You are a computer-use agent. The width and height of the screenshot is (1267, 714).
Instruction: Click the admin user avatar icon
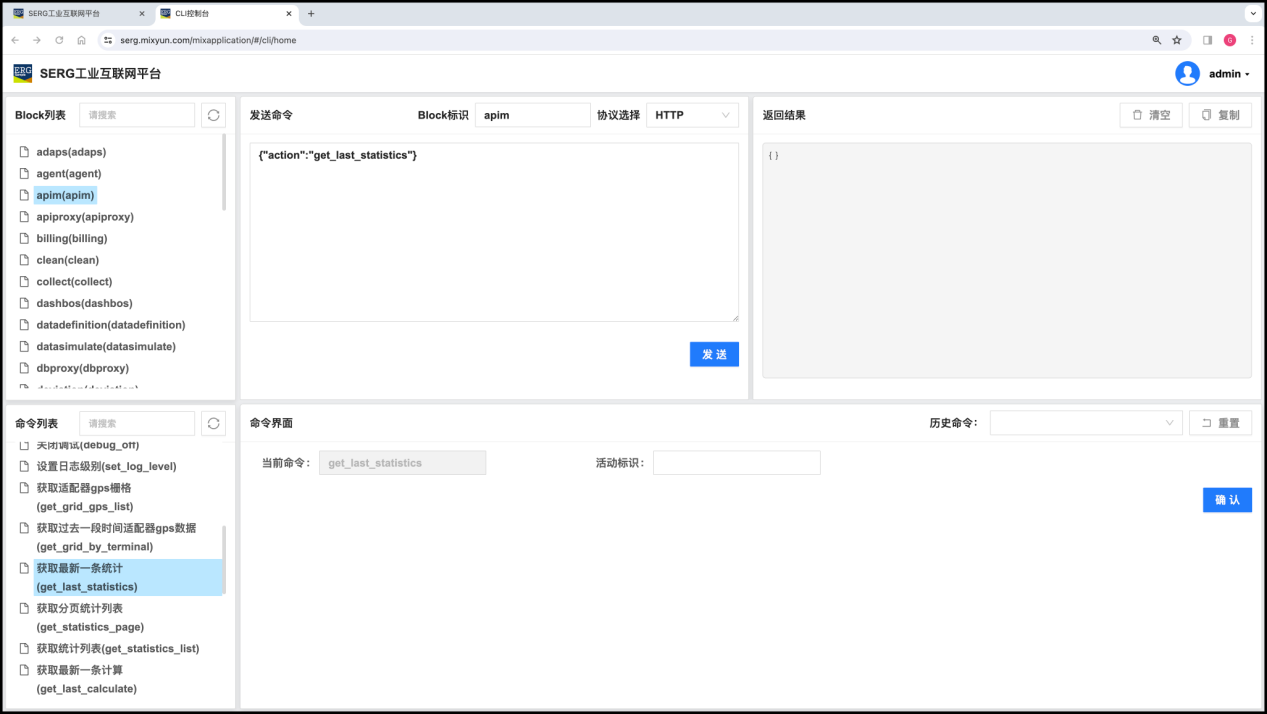1187,73
